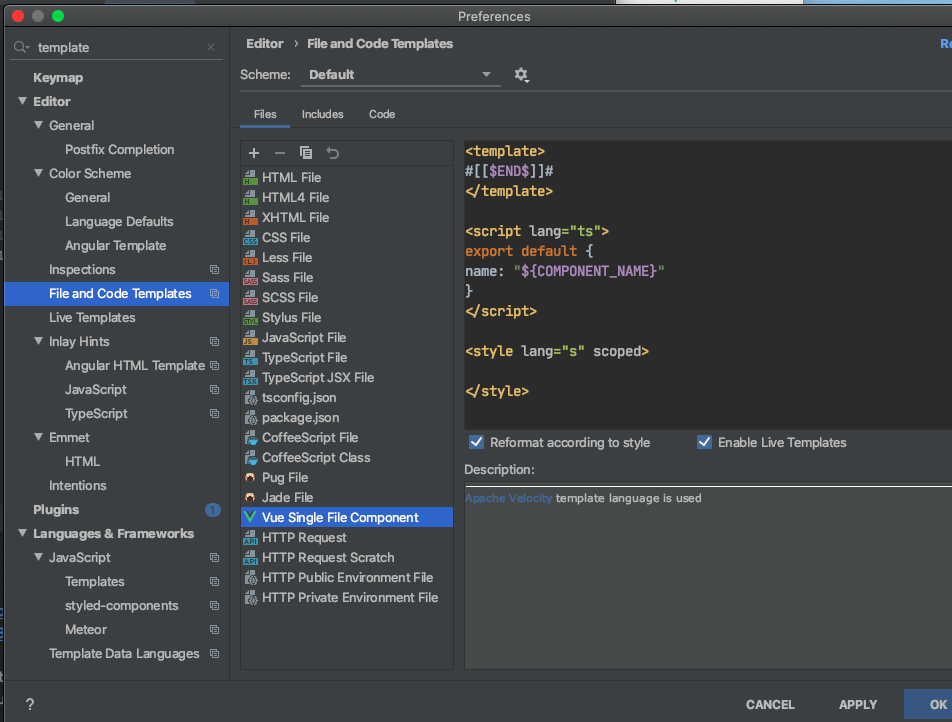Select the package.json template

tap(347, 418)
